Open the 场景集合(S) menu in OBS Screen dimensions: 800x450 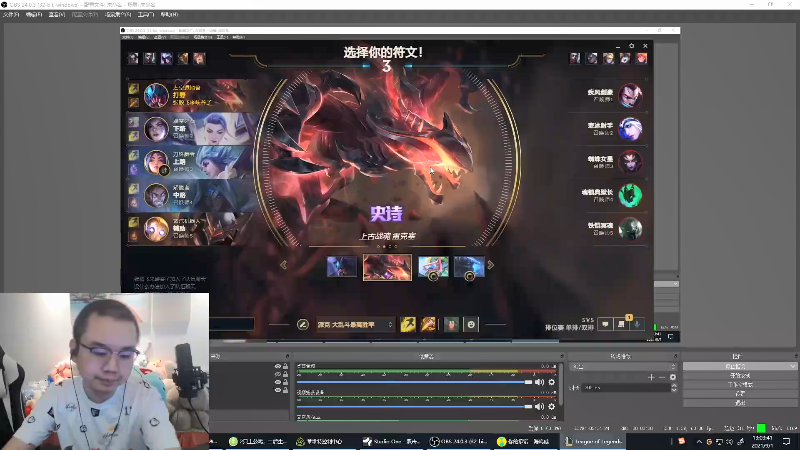point(117,15)
